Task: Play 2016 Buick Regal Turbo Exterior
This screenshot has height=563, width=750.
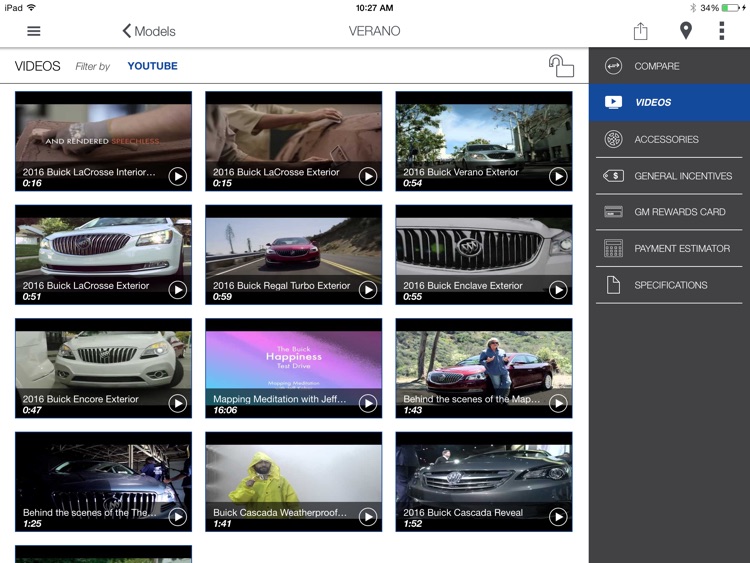Action: click(368, 290)
